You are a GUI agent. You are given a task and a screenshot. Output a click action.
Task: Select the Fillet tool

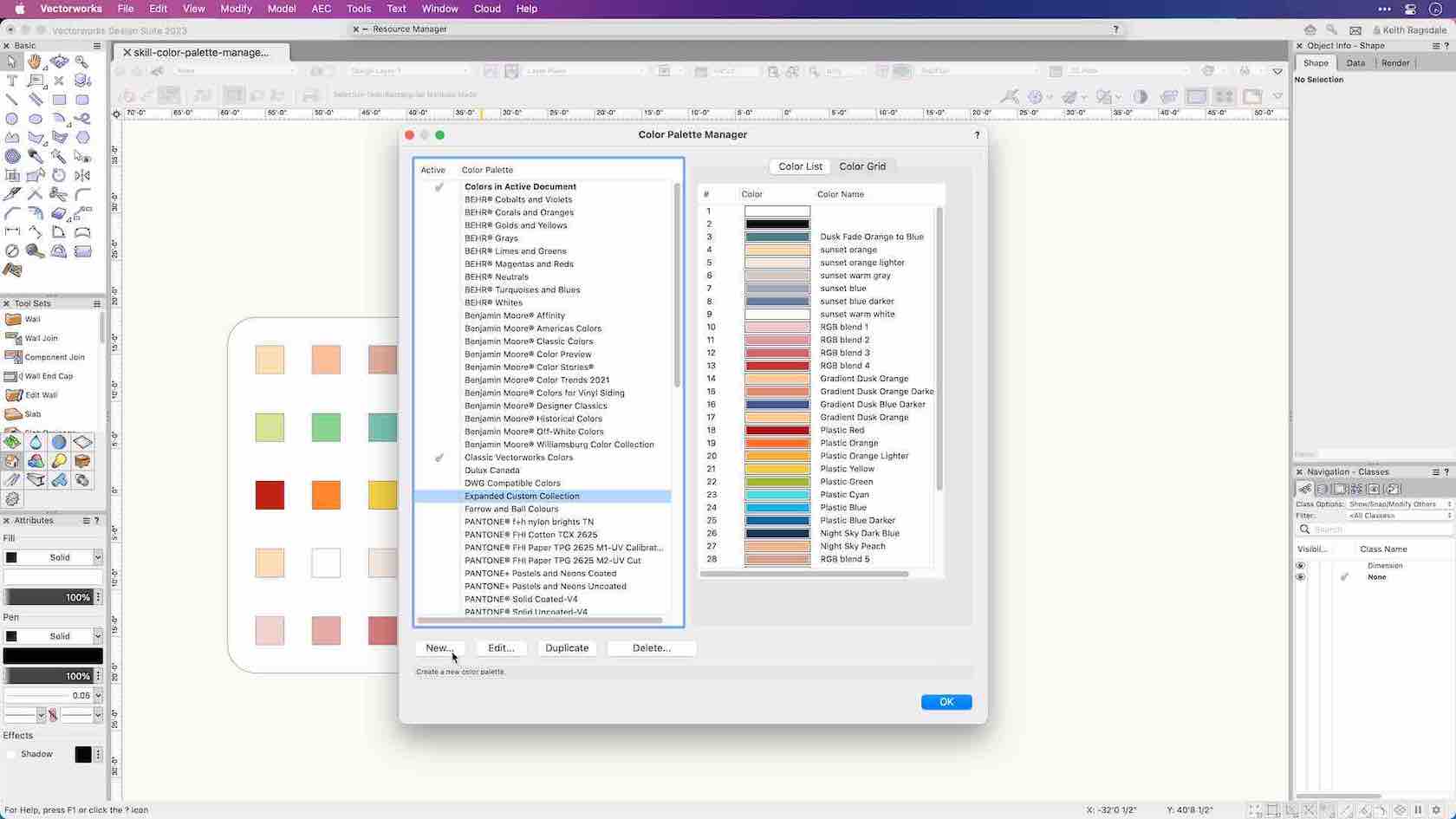point(82,195)
